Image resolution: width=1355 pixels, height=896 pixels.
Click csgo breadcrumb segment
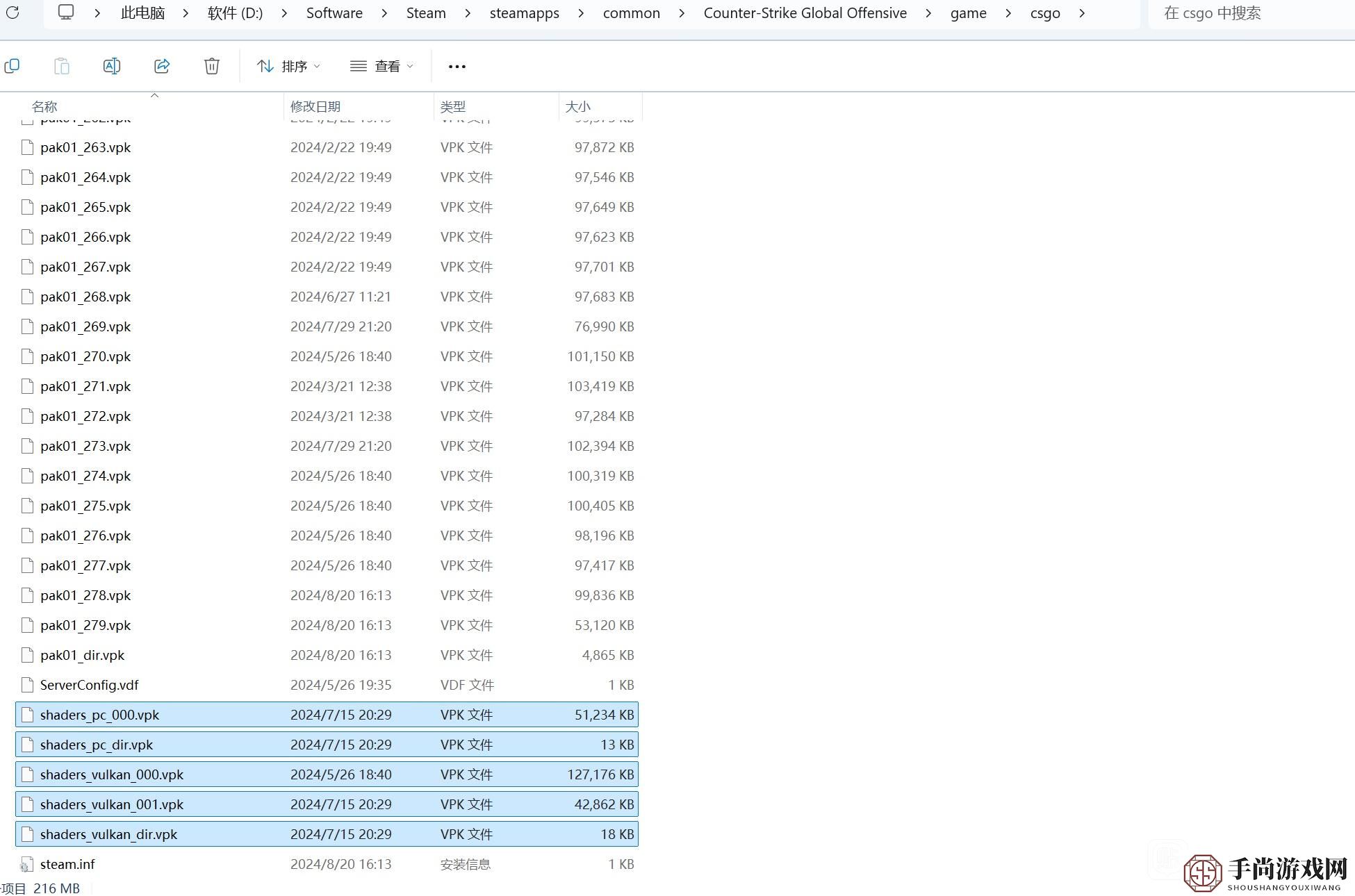[x=1045, y=13]
